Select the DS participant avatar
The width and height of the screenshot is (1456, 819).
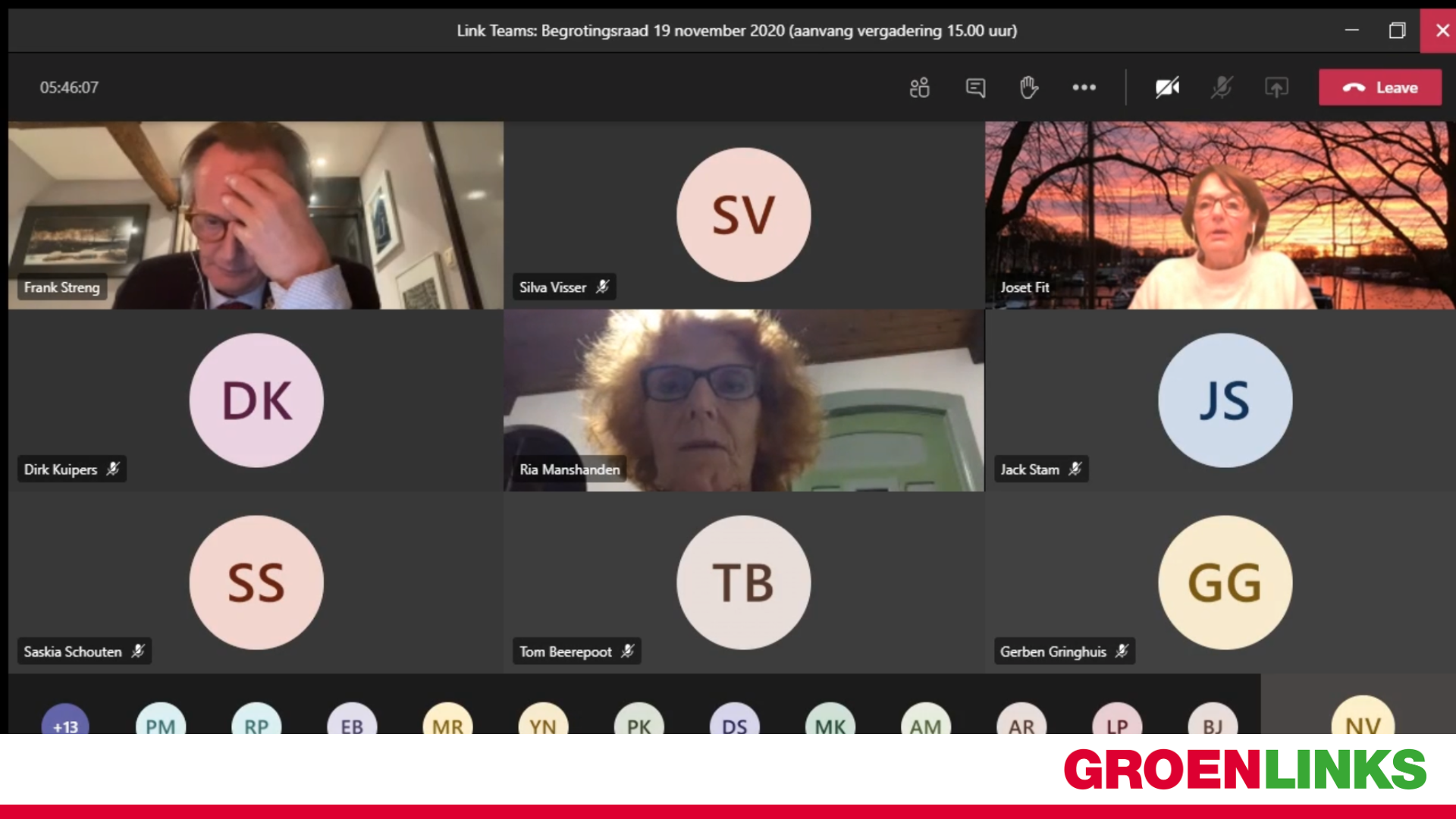coord(734,720)
